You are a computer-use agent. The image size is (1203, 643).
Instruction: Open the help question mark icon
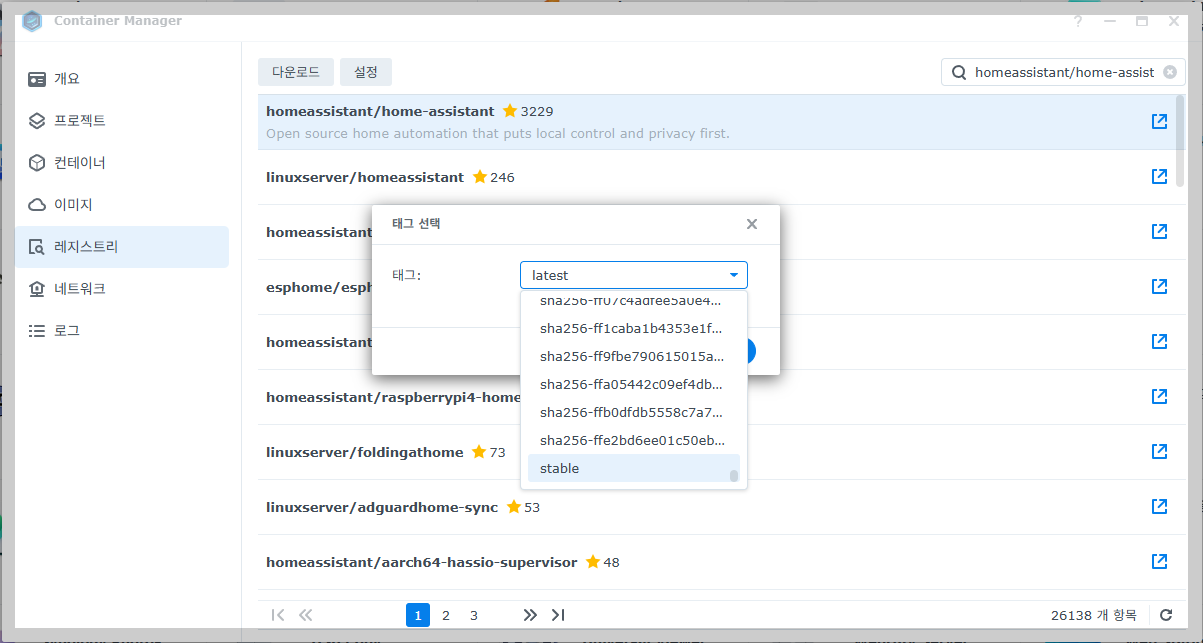click(1078, 20)
